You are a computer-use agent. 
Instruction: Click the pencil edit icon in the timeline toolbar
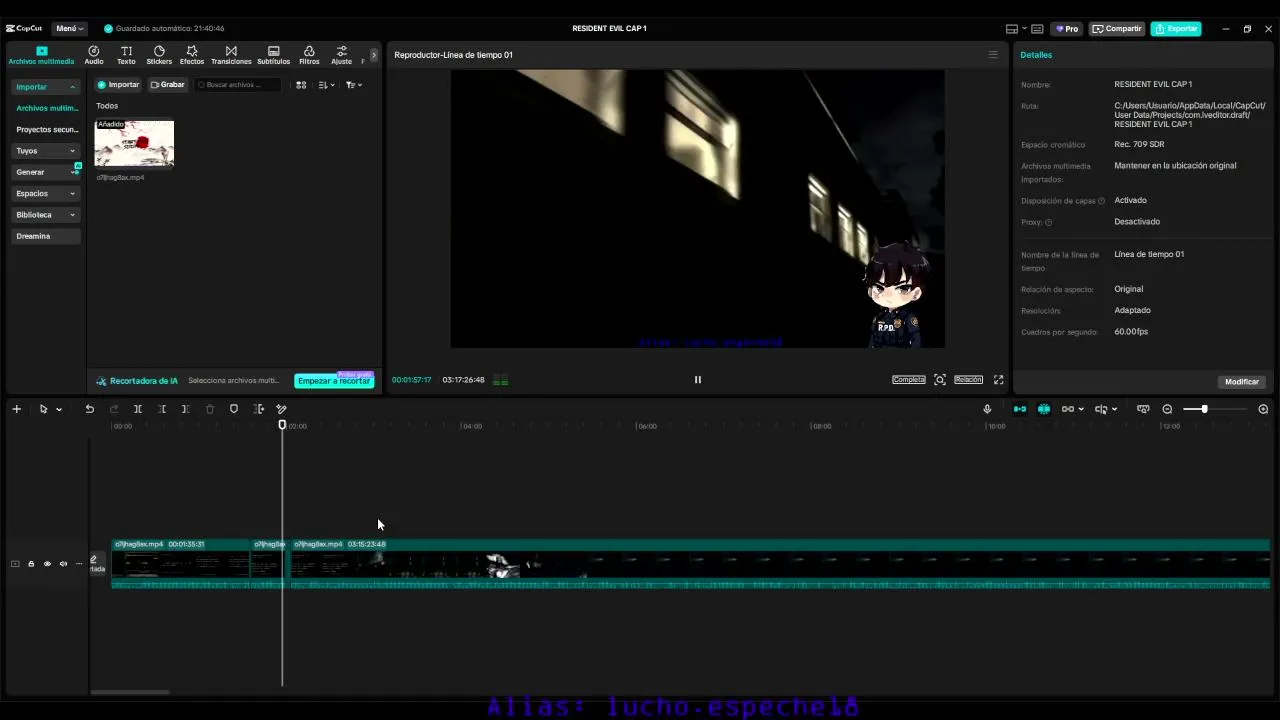281,409
